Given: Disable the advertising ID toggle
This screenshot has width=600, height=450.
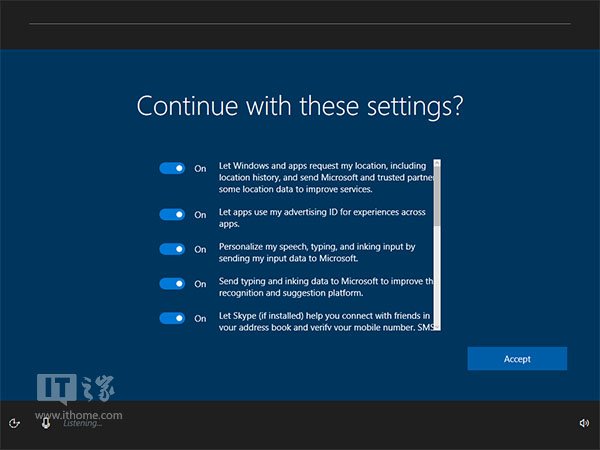Looking at the screenshot, I should 172,215.
